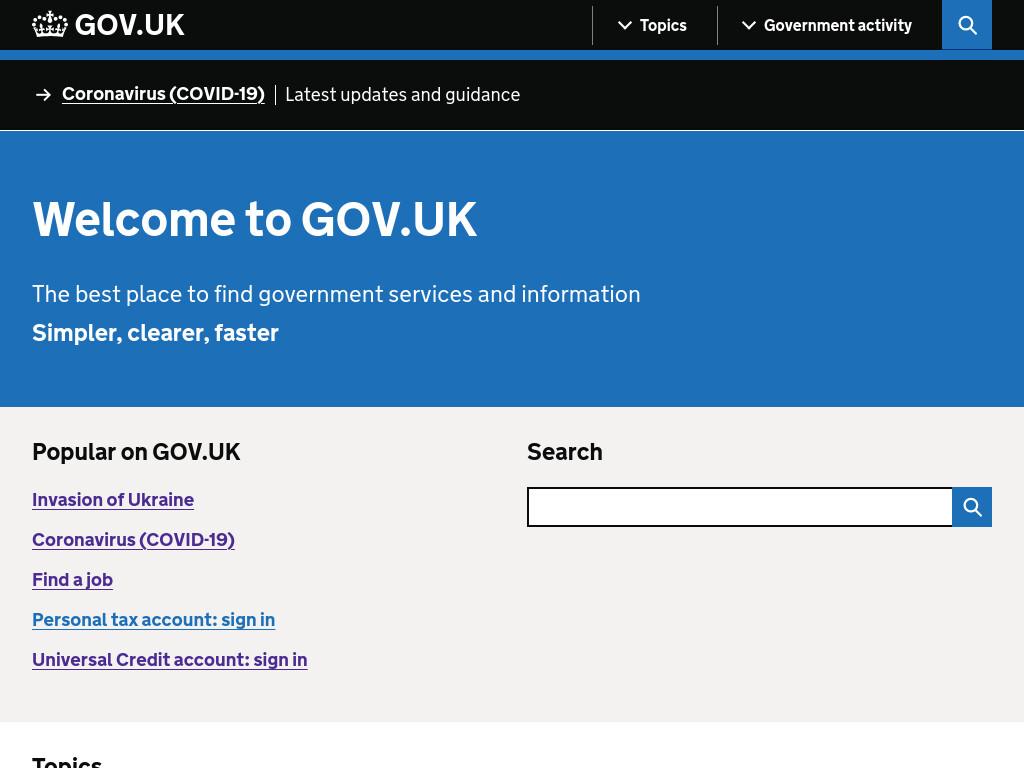The image size is (1024, 768).
Task: Open Universal Credit account: sign in link
Action: pyautogui.click(x=170, y=660)
